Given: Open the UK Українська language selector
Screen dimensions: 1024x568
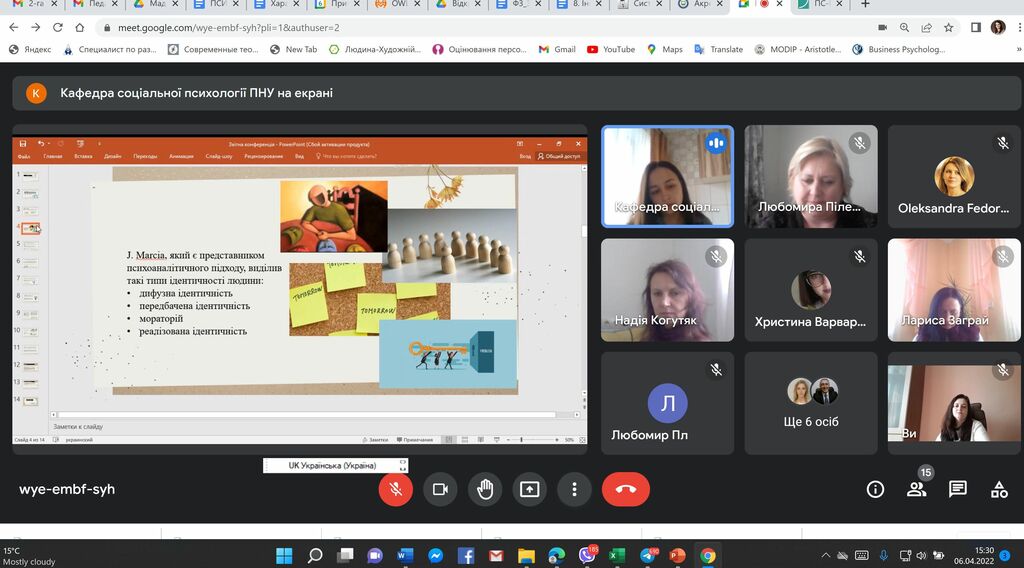Looking at the screenshot, I should (334, 465).
